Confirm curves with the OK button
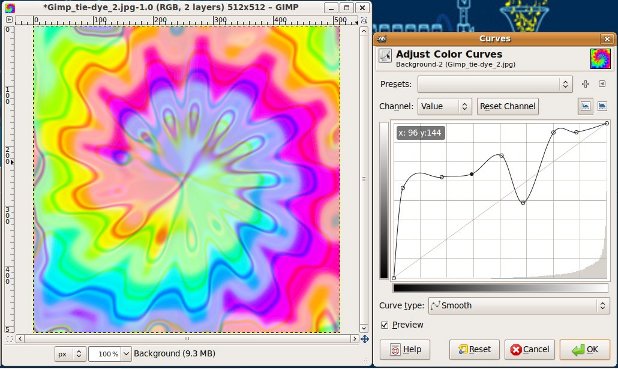 584,349
